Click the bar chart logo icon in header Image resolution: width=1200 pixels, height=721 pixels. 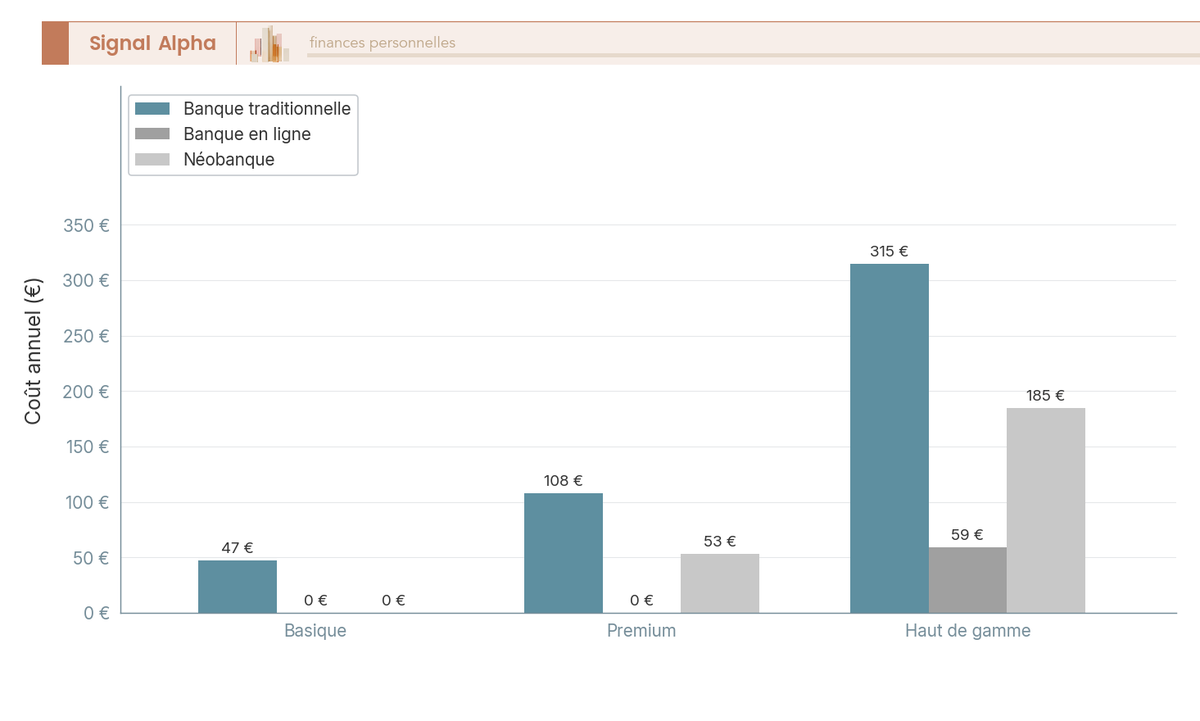[270, 44]
